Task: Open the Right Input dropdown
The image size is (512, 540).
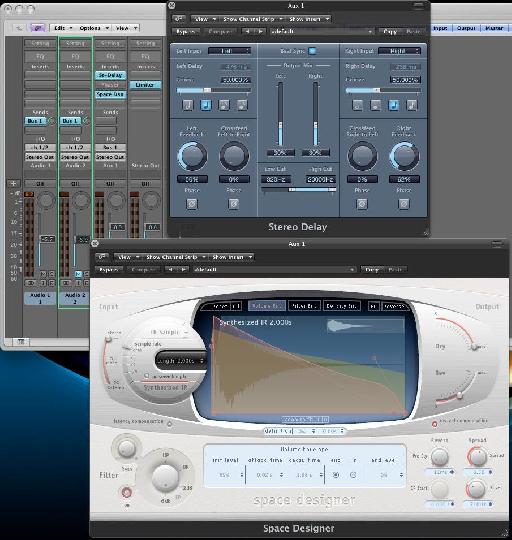Action: pyautogui.click(x=399, y=51)
